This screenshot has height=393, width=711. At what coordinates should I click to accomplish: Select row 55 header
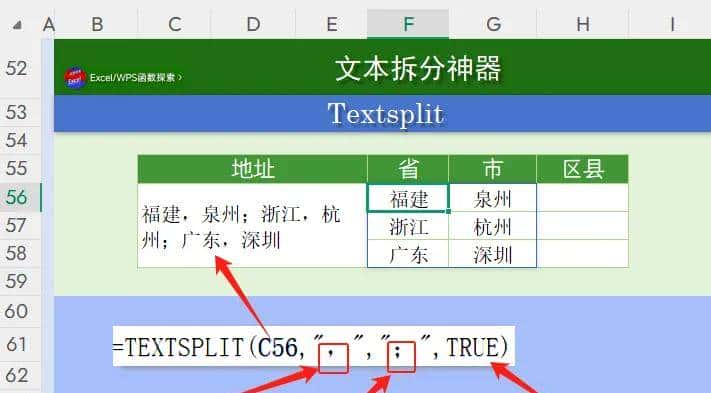(20, 168)
